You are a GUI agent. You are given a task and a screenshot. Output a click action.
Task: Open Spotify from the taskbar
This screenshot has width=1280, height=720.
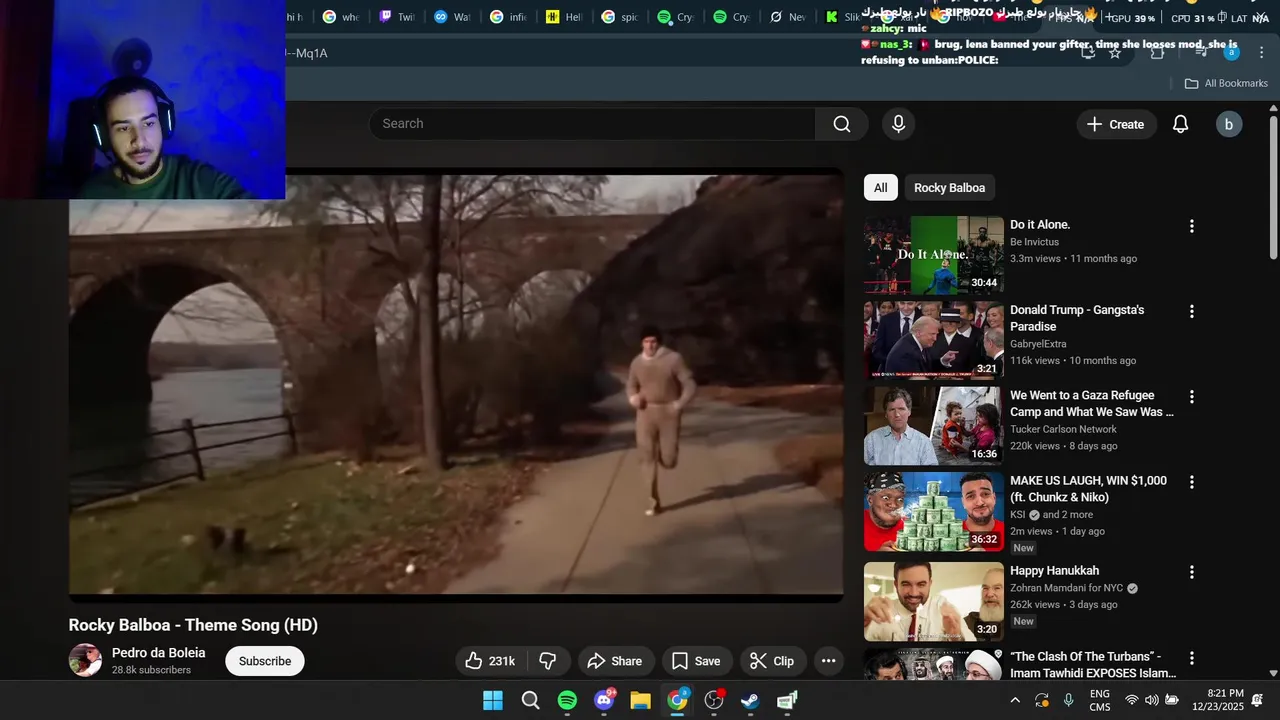(567, 701)
